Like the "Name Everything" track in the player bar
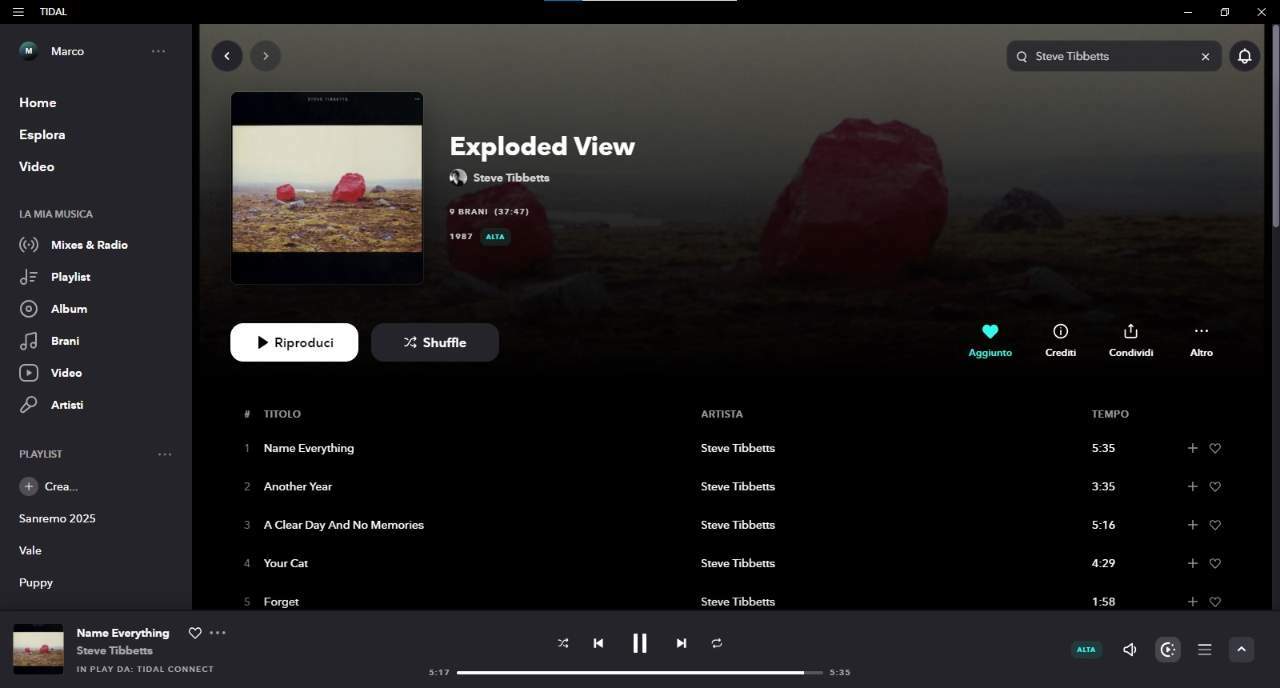1280x688 pixels. [x=195, y=633]
